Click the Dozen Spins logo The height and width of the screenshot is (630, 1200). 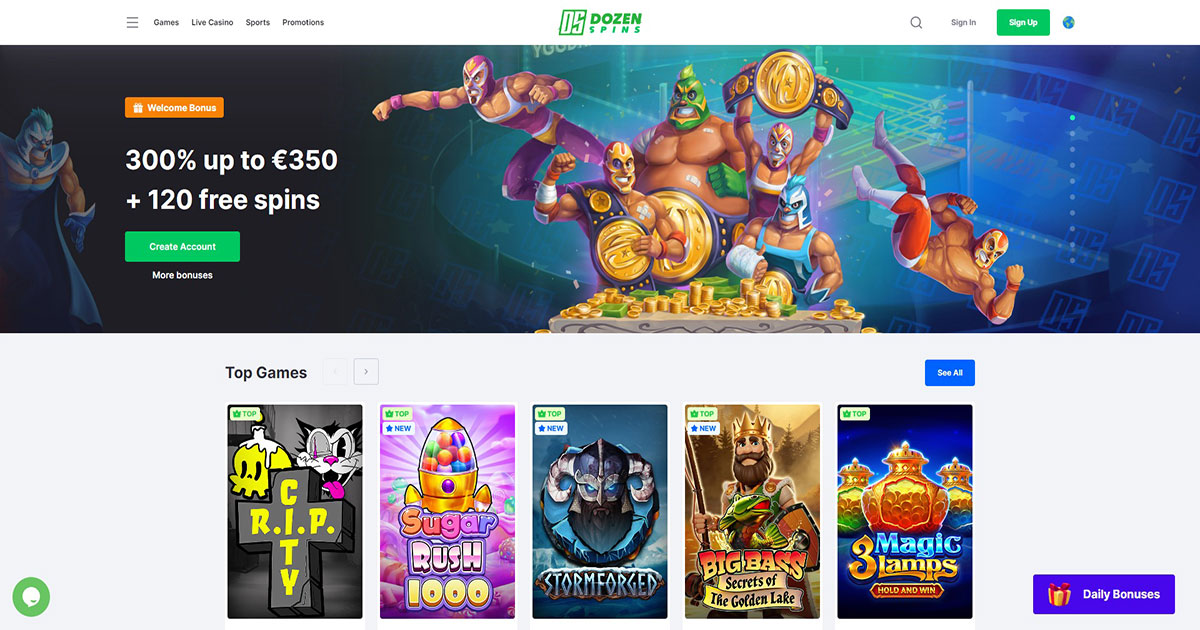point(600,22)
